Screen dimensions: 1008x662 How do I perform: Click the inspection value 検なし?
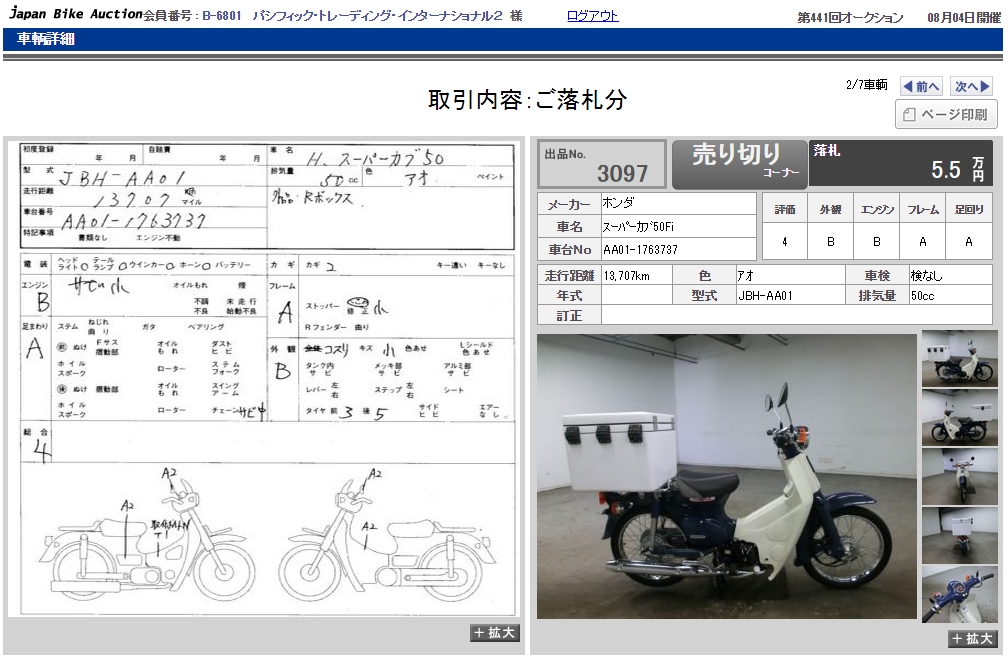926,276
